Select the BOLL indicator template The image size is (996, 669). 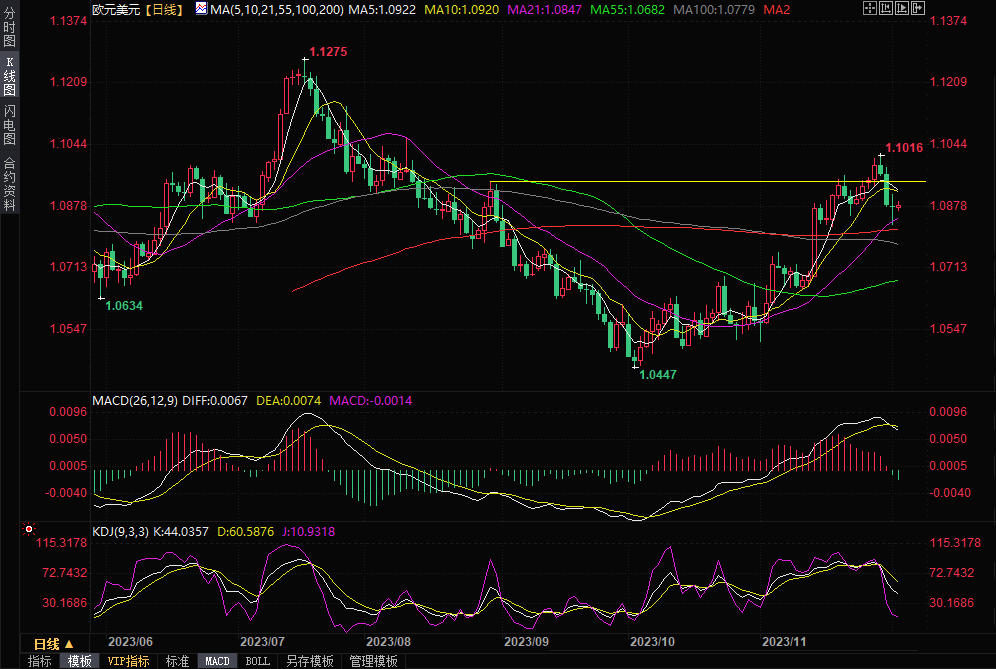(257, 661)
